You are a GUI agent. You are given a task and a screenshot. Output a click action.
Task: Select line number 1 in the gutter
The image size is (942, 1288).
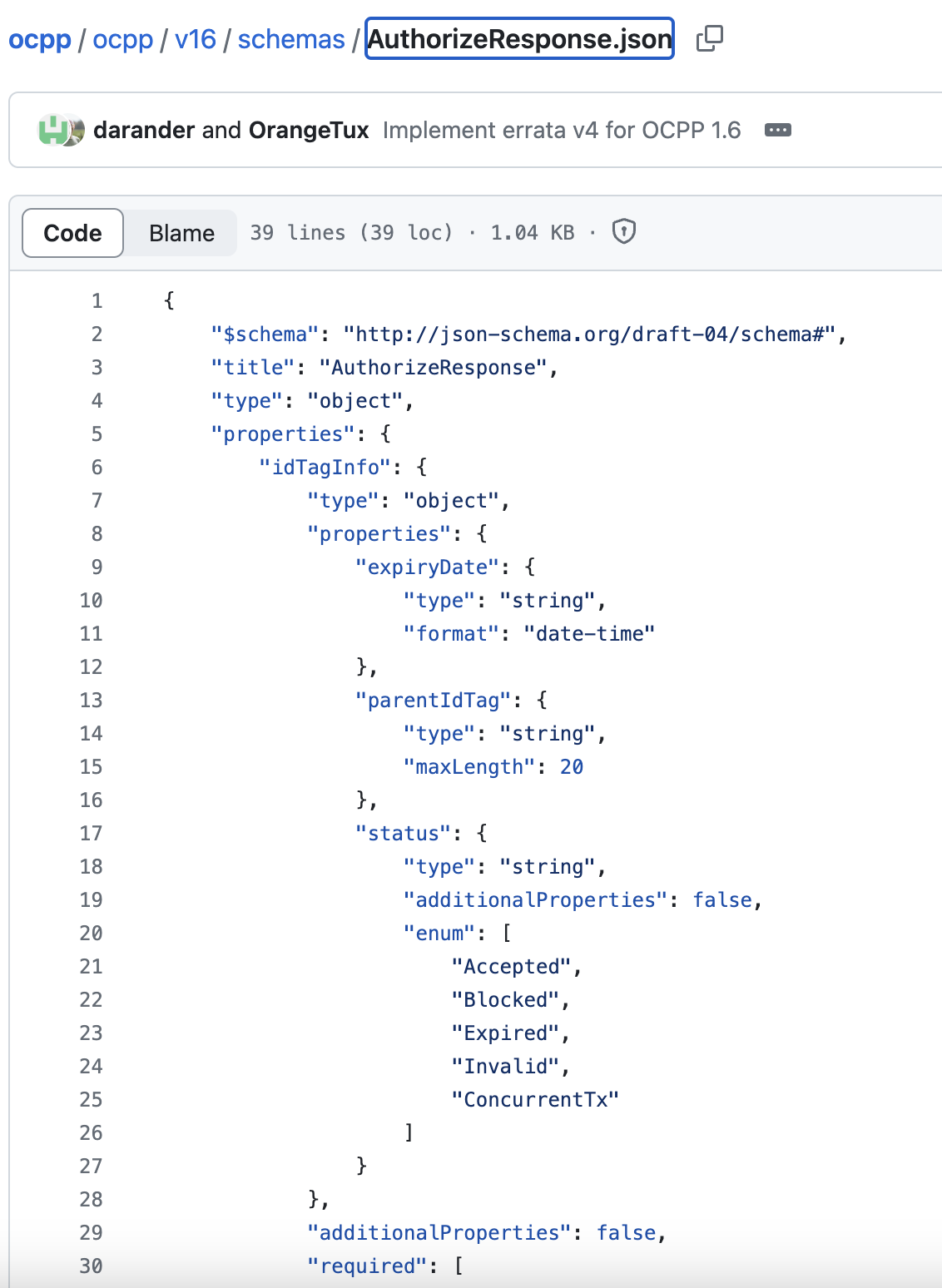96,300
